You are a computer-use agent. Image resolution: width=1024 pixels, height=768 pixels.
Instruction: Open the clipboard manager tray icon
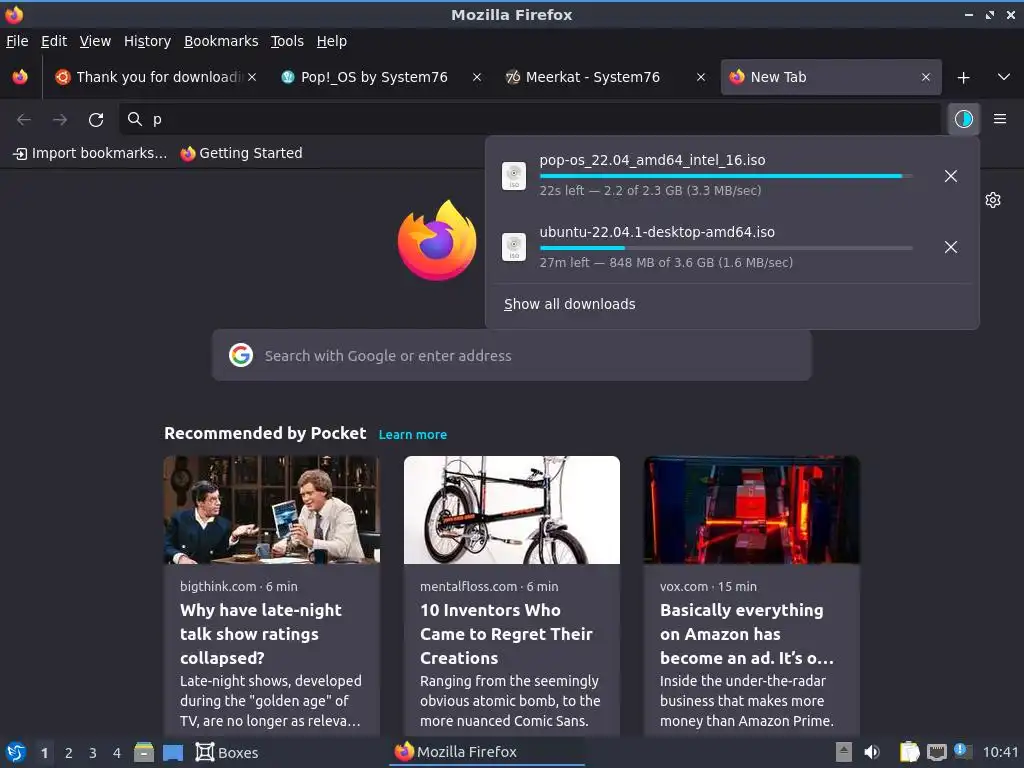tap(909, 752)
